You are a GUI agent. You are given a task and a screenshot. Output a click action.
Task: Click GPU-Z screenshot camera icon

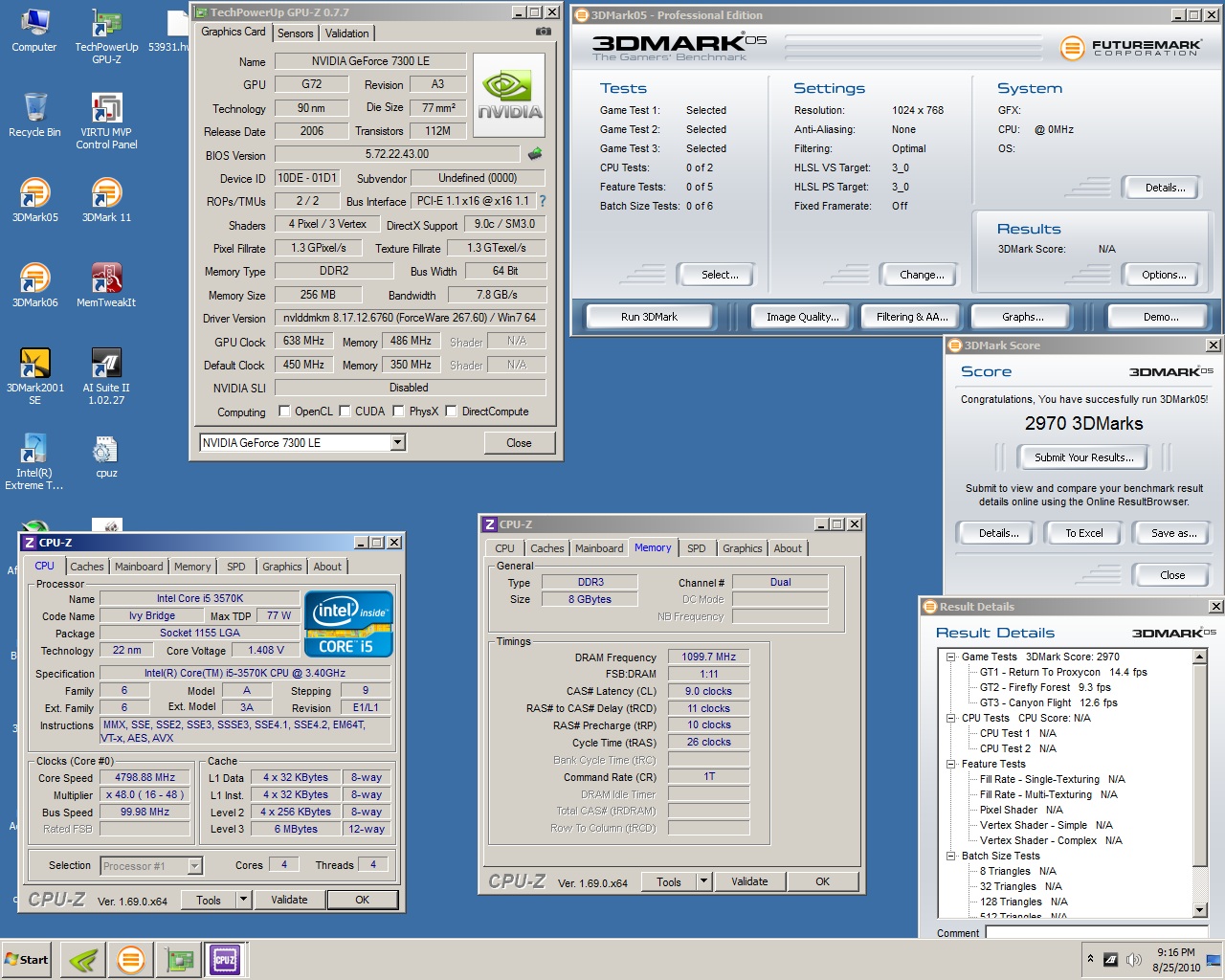[x=543, y=32]
